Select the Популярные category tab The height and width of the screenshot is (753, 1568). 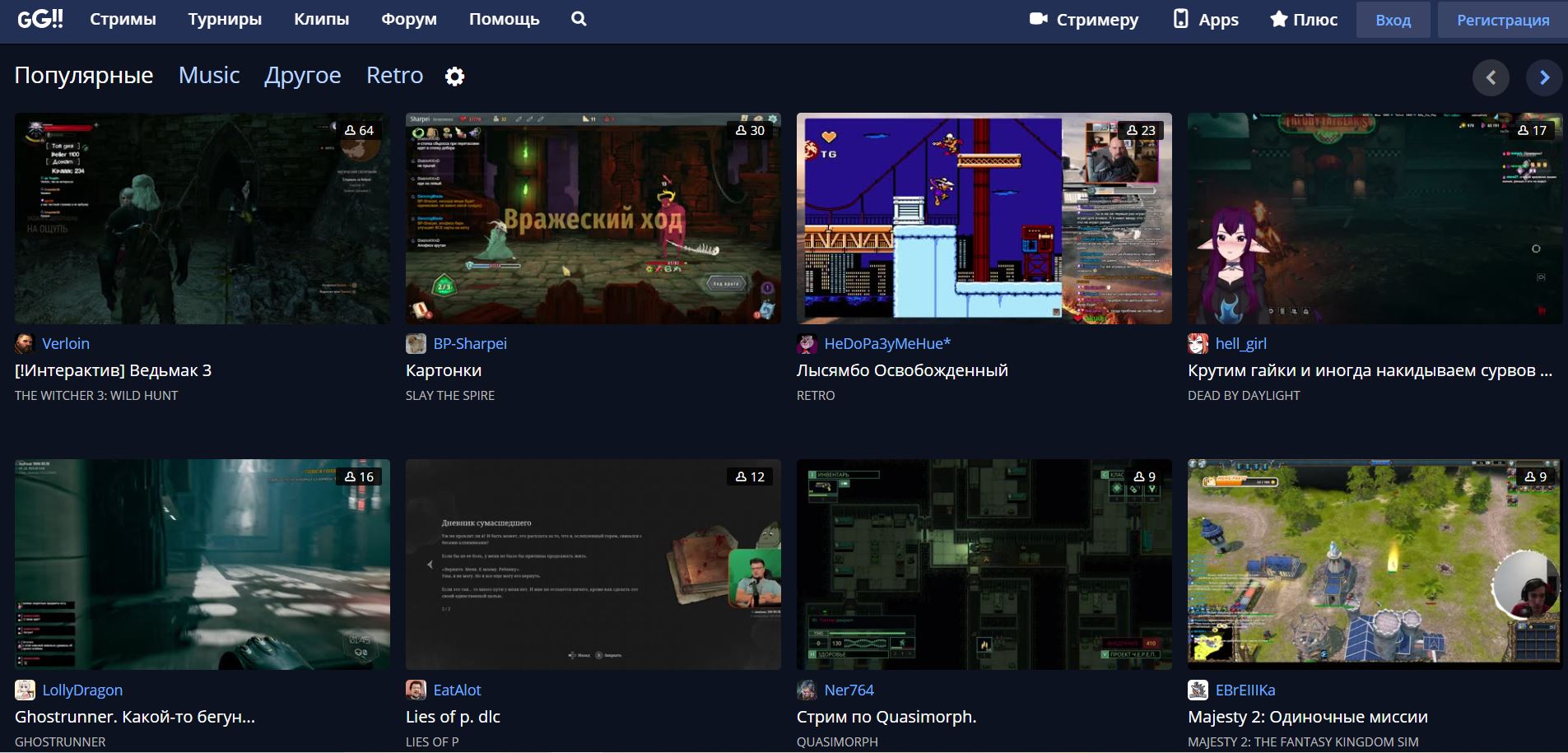coord(84,76)
